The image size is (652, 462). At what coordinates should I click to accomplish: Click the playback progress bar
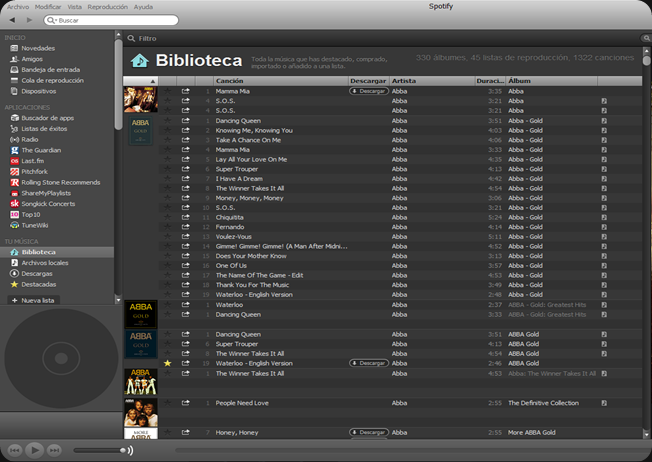click(x=411, y=450)
